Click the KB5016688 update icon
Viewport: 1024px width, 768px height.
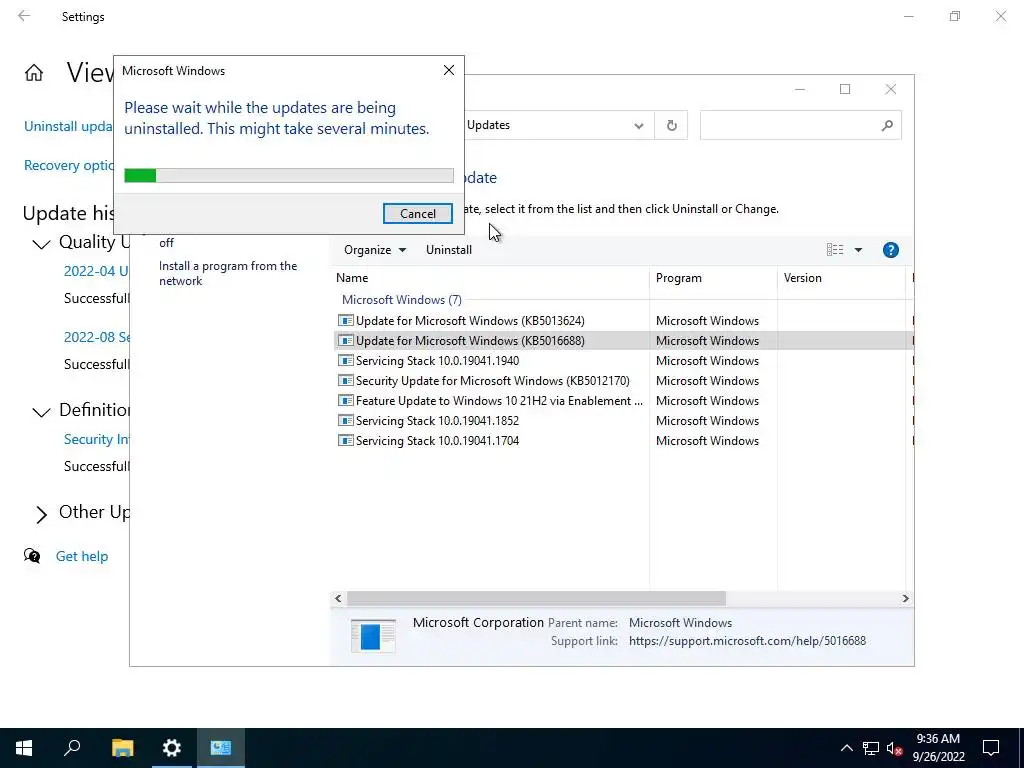(x=345, y=340)
